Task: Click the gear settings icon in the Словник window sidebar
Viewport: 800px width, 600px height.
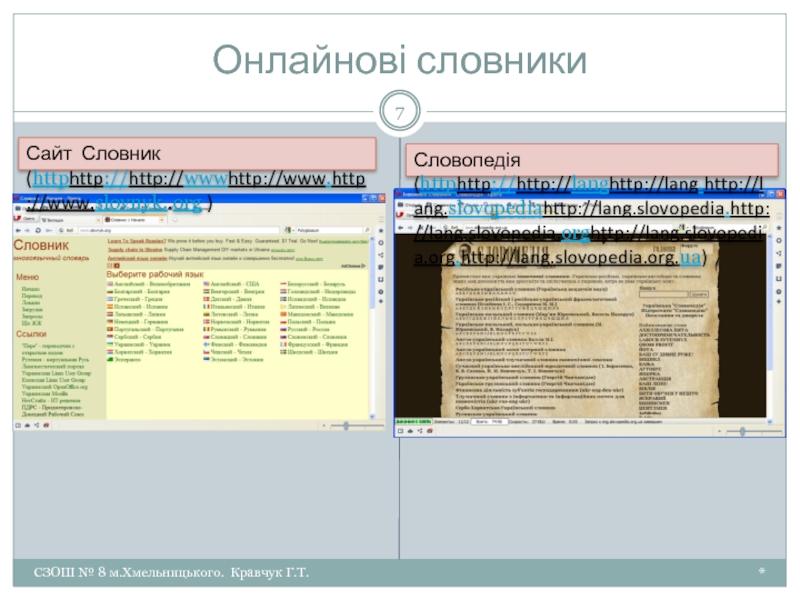Action: click(x=381, y=292)
